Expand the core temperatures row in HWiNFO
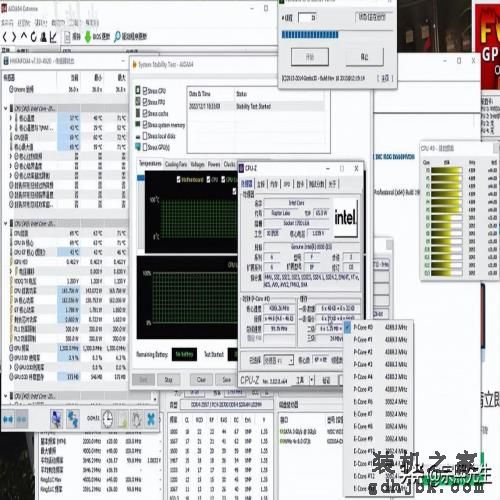This screenshot has height=500, width=500. pyautogui.click(x=11, y=118)
